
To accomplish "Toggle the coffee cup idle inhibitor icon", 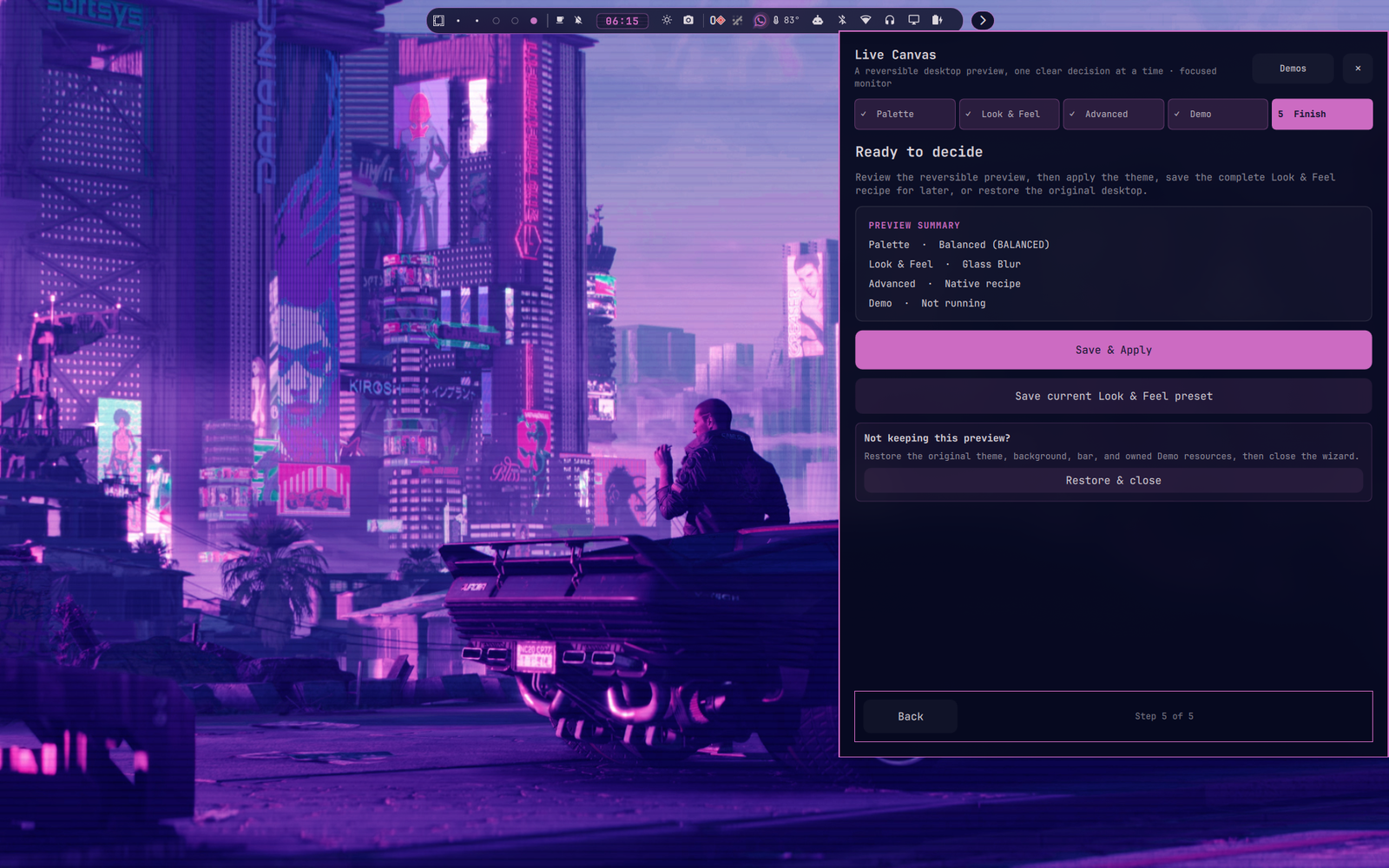I will 560,20.
